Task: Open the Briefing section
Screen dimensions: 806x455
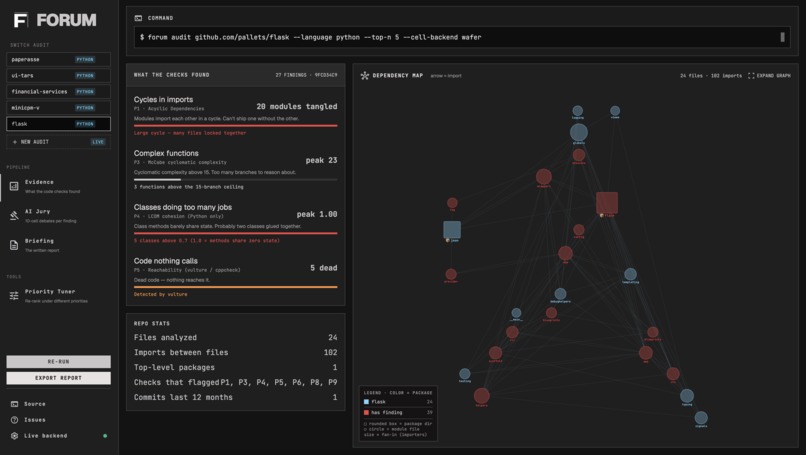Action: click(x=59, y=245)
